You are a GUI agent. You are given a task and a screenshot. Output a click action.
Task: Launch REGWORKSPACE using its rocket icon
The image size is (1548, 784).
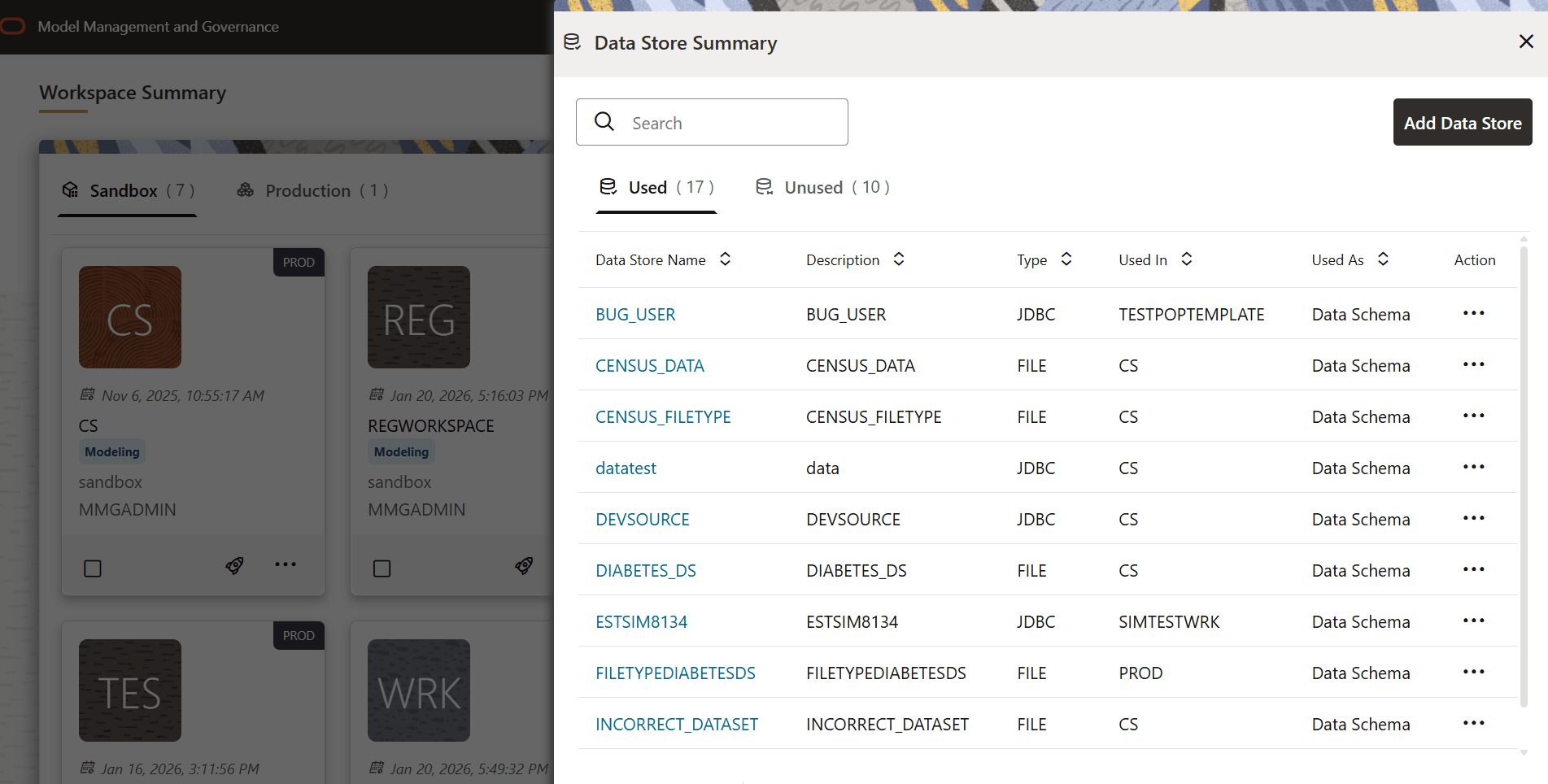point(523,565)
